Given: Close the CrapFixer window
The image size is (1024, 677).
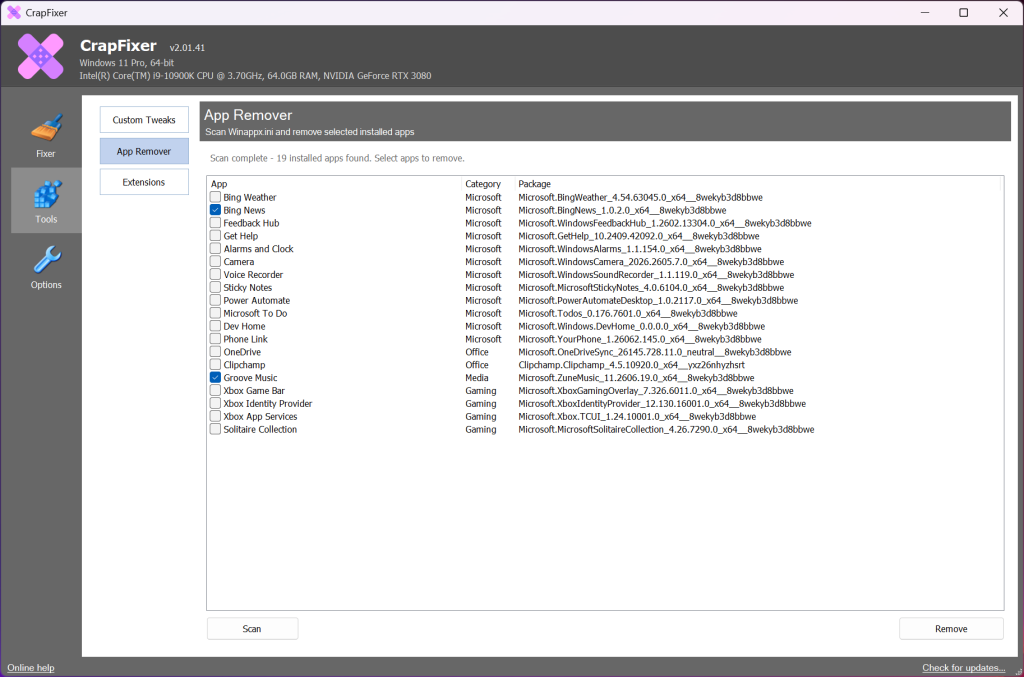Looking at the screenshot, I should click(x=1003, y=12).
